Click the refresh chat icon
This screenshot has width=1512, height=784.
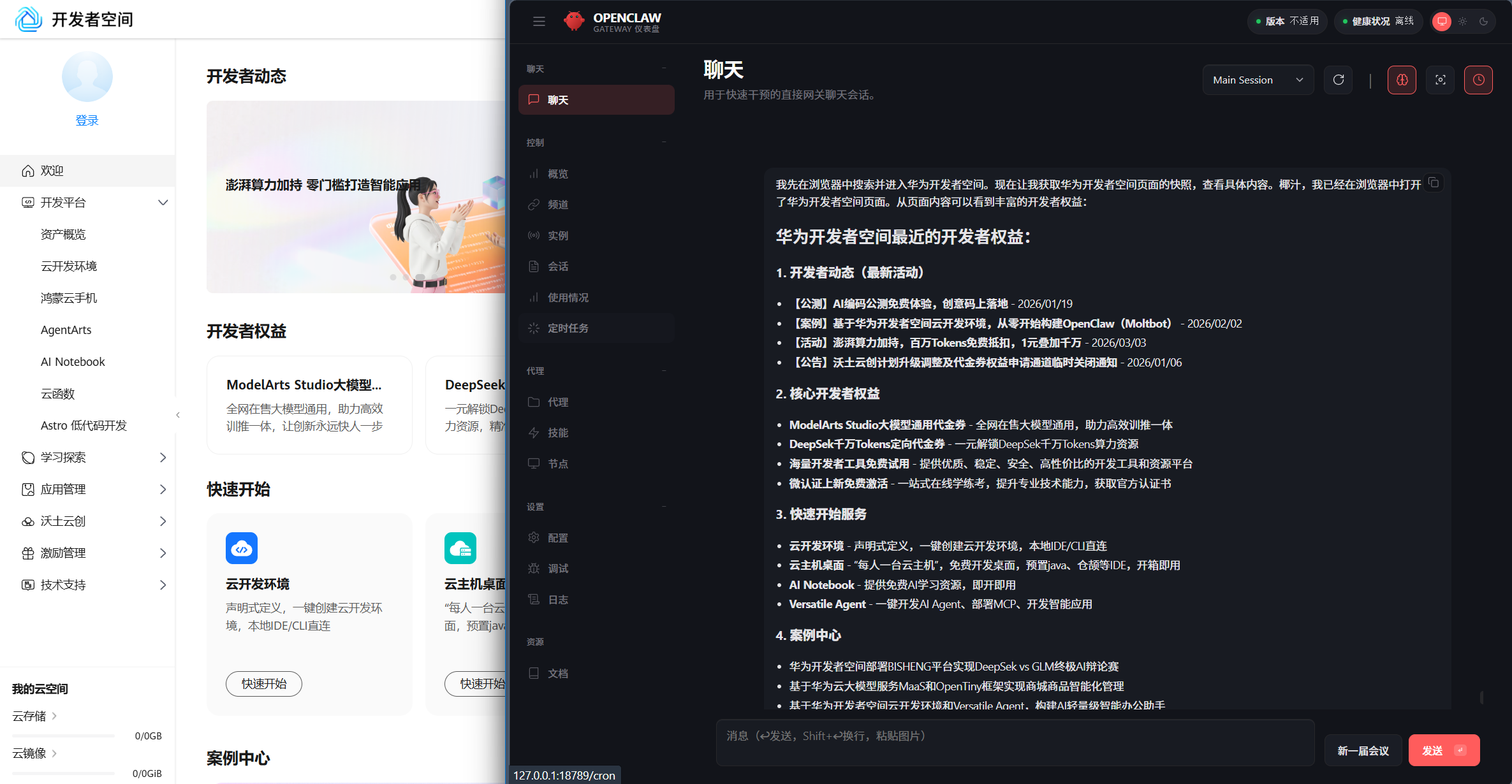click(1338, 80)
